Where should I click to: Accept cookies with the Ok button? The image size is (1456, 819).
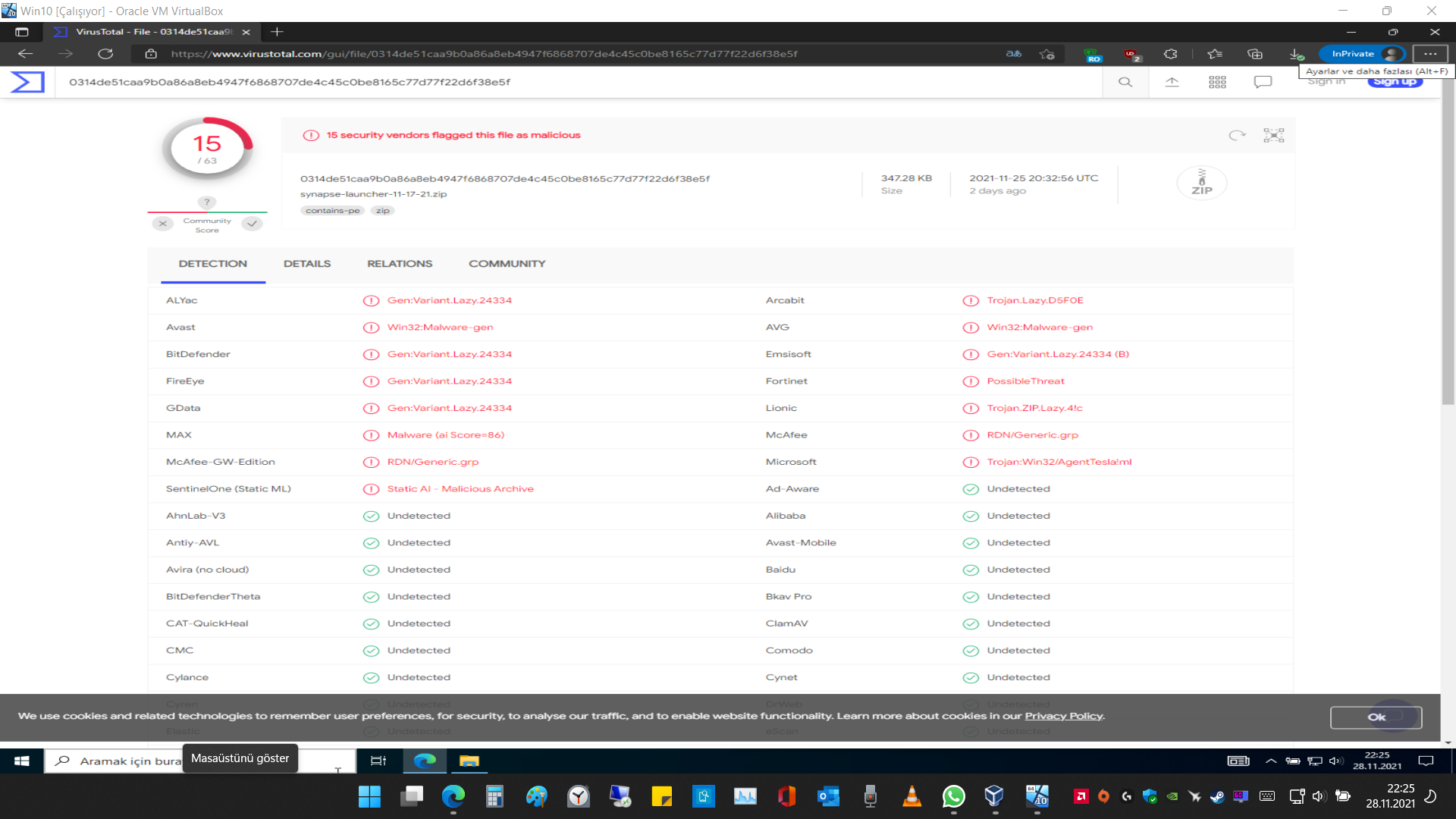(1376, 717)
